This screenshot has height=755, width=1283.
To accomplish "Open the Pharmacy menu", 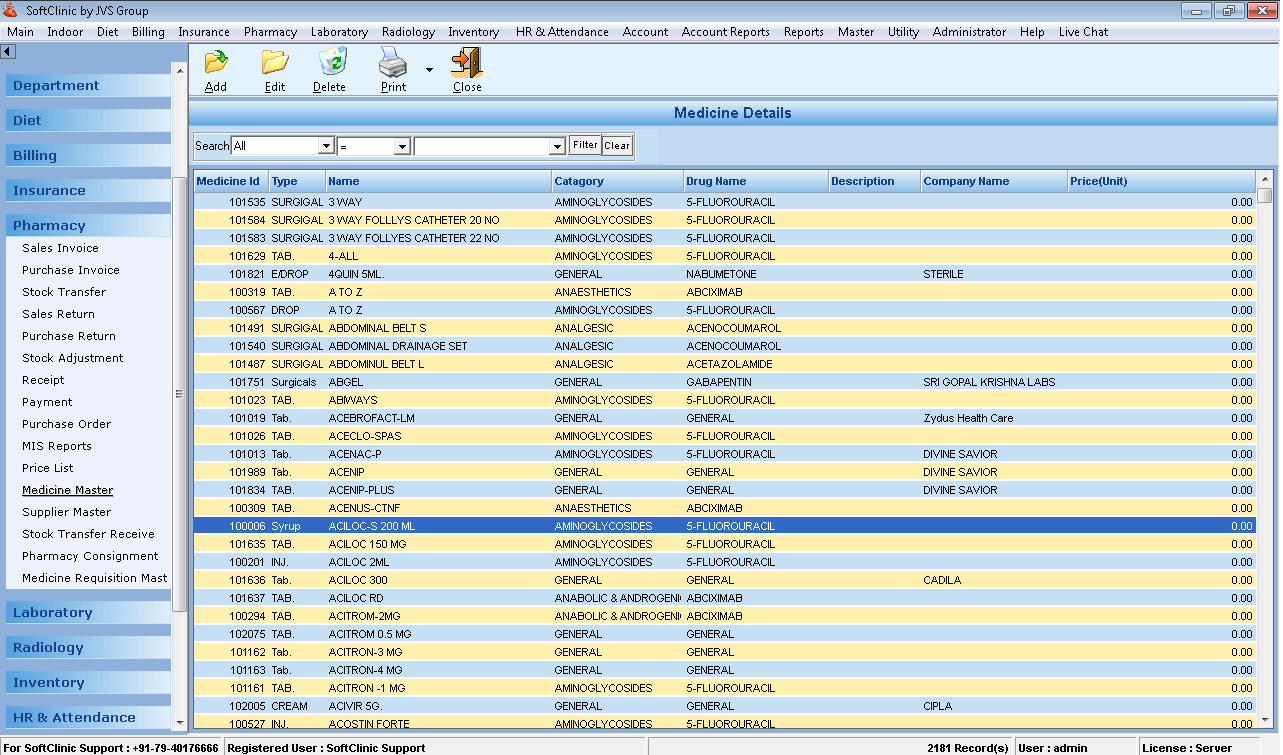I will [x=270, y=31].
